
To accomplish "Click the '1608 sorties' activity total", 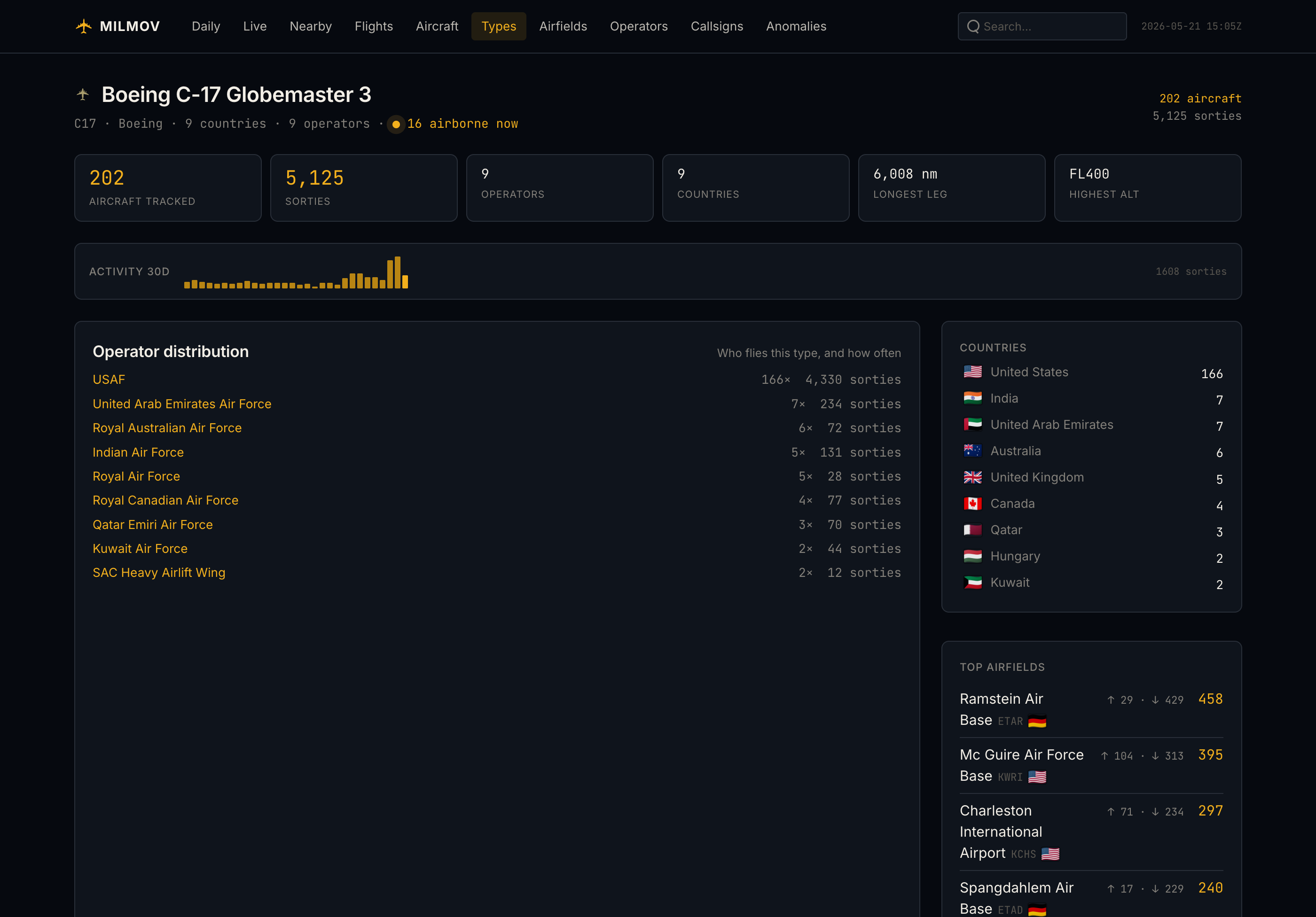I will point(1191,272).
